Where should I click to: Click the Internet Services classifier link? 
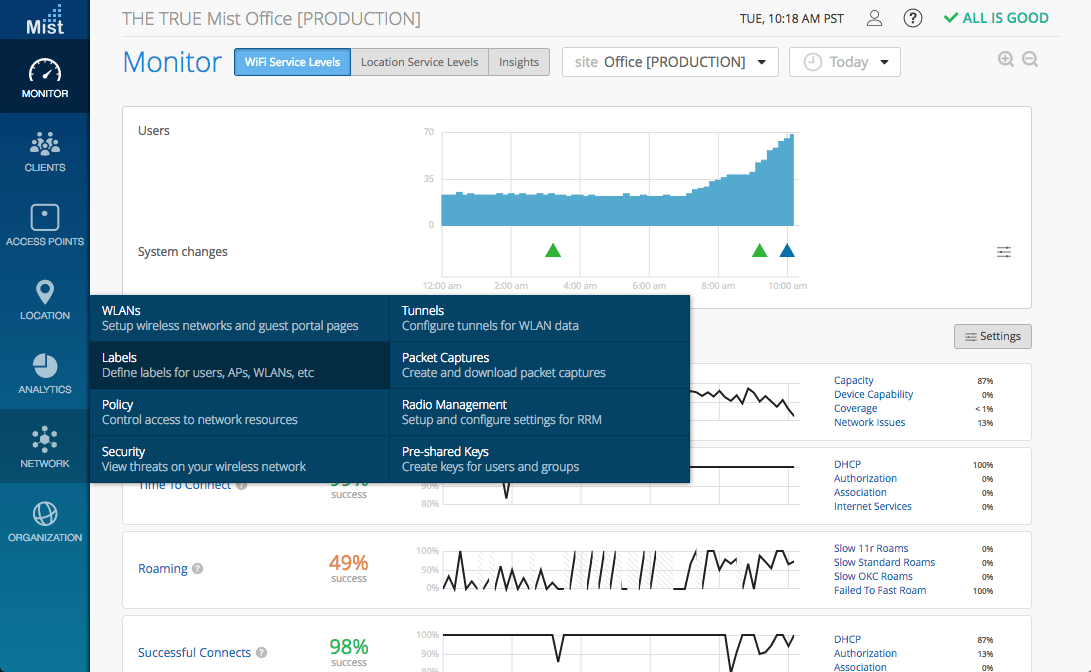click(x=873, y=506)
